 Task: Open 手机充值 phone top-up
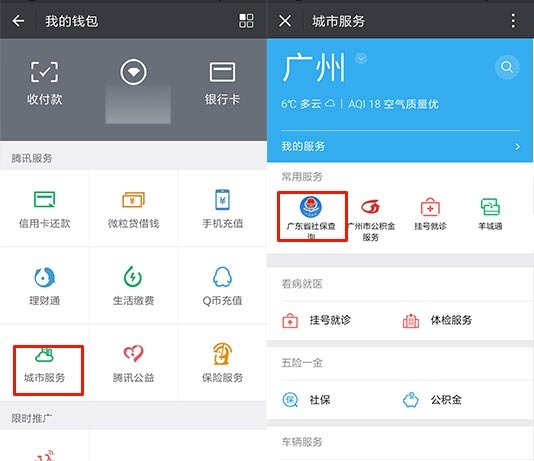click(x=222, y=209)
